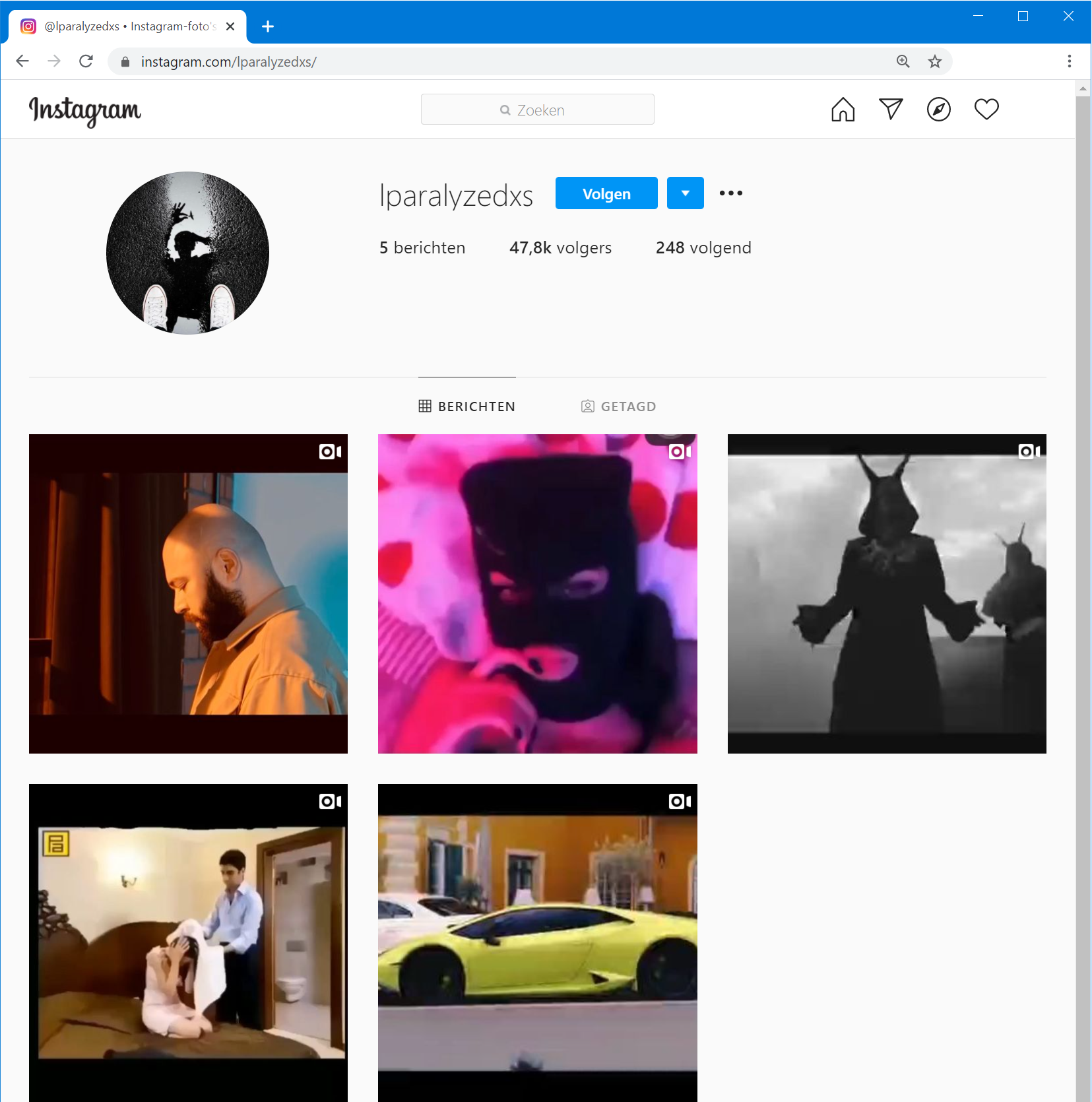
Task: Open a new browser tab
Action: tap(267, 26)
